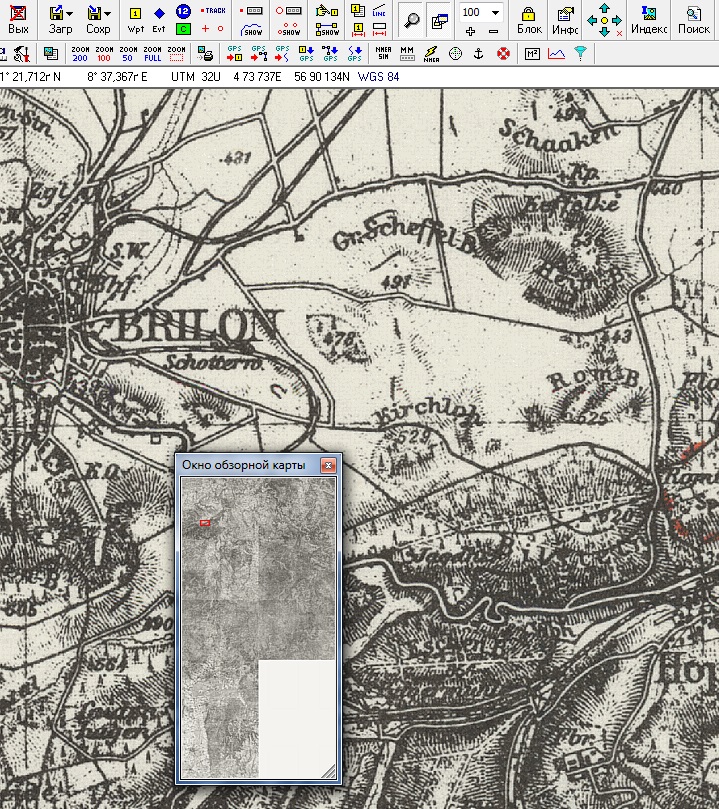Open the M² area calculation tool

[x=532, y=53]
